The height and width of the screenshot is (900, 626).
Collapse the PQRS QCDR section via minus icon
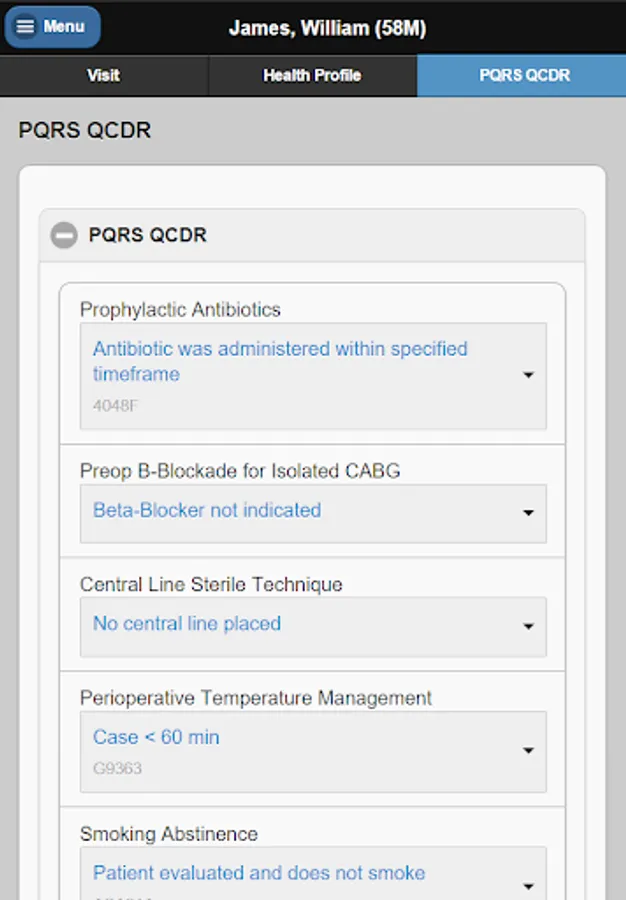click(x=64, y=236)
